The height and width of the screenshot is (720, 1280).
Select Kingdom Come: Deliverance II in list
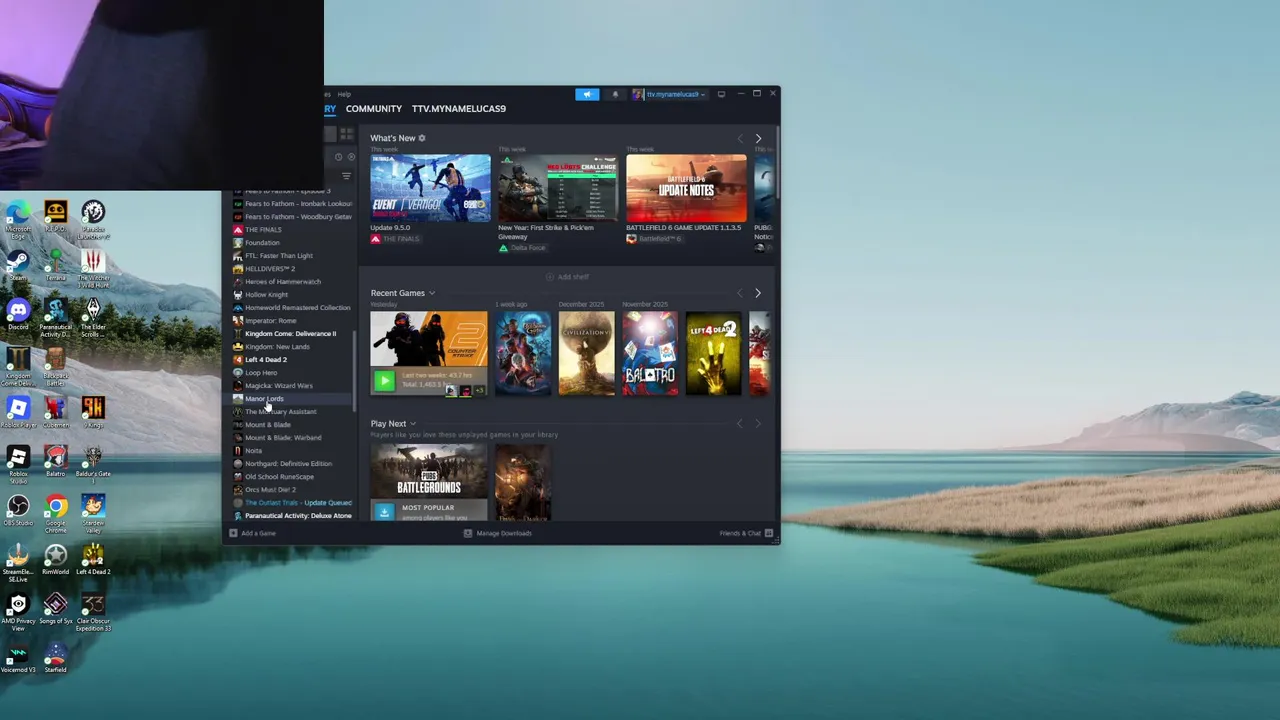(x=294, y=334)
